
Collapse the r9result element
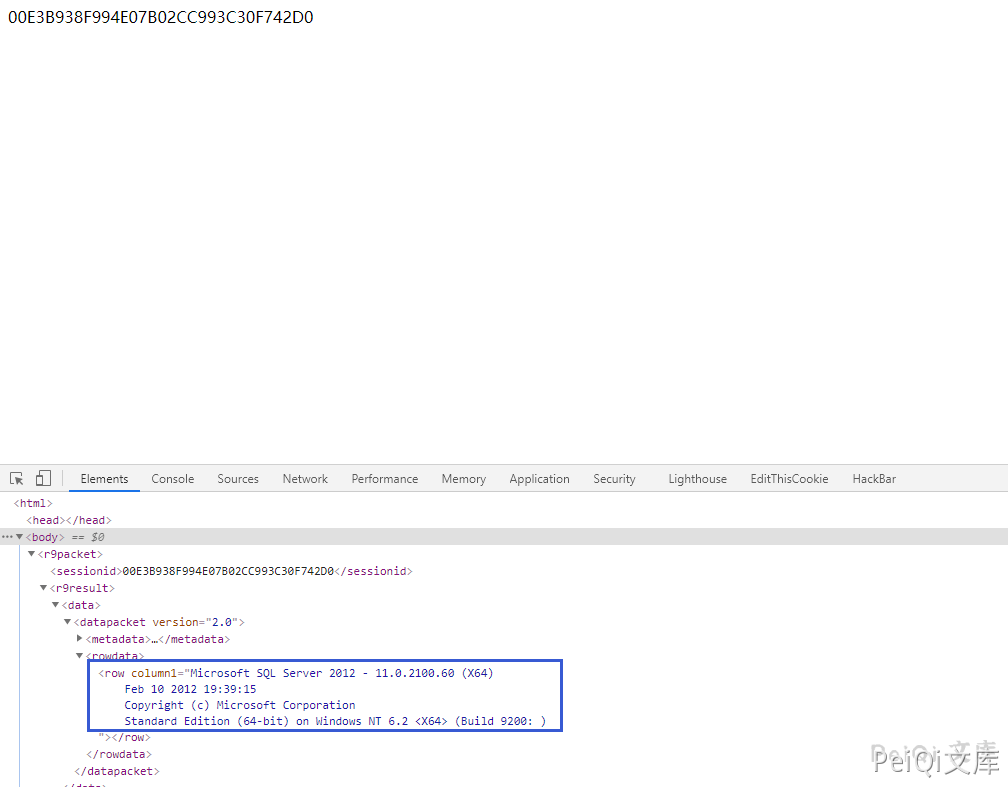pos(43,588)
